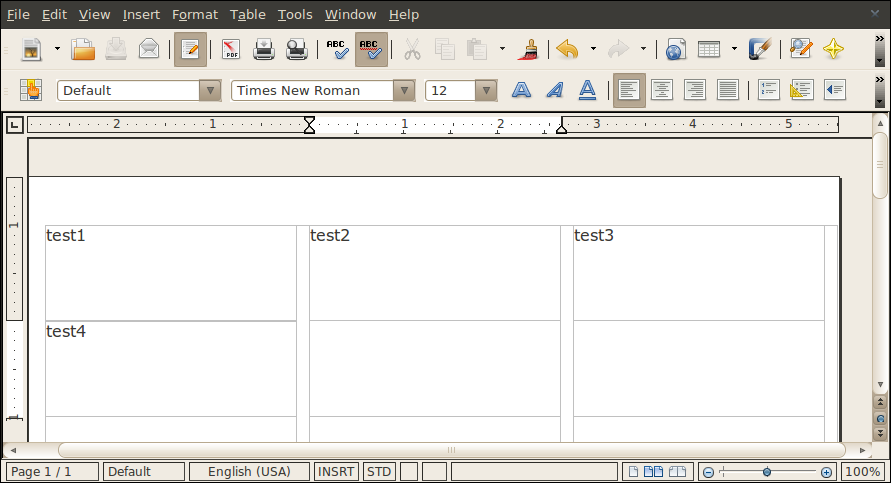Click the Zoom In plus button

[826, 472]
